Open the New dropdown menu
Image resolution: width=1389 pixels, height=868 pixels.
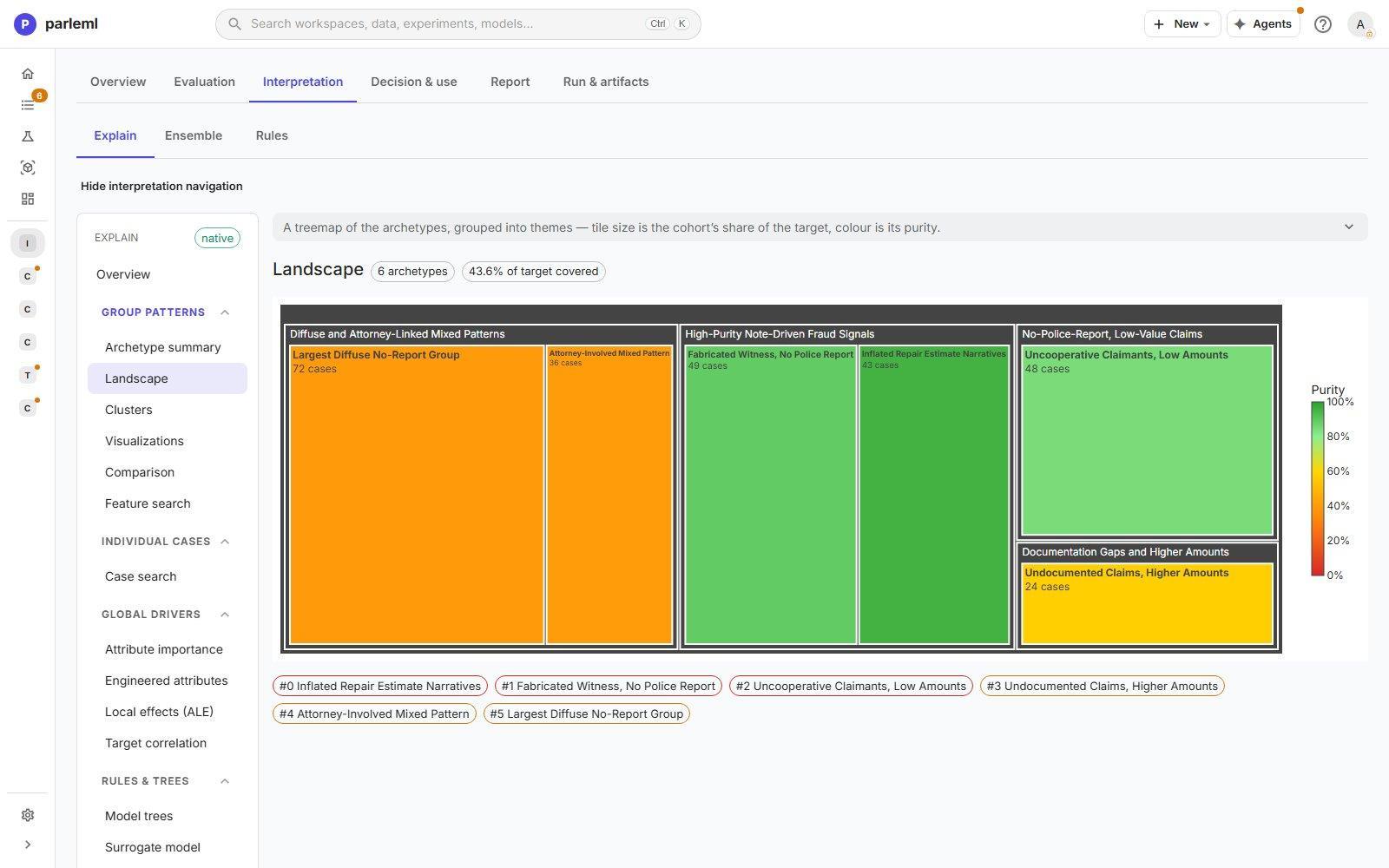pos(1182,24)
